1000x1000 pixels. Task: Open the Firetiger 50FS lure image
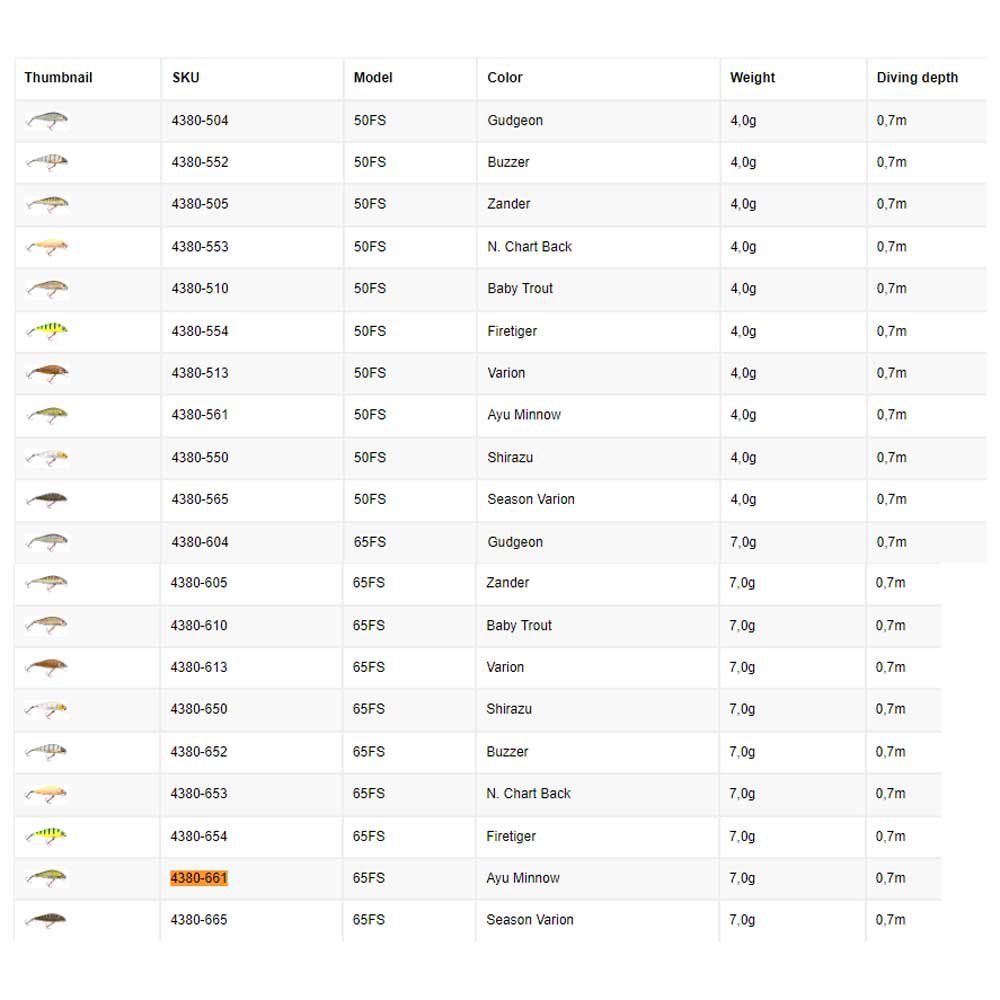coord(48,331)
